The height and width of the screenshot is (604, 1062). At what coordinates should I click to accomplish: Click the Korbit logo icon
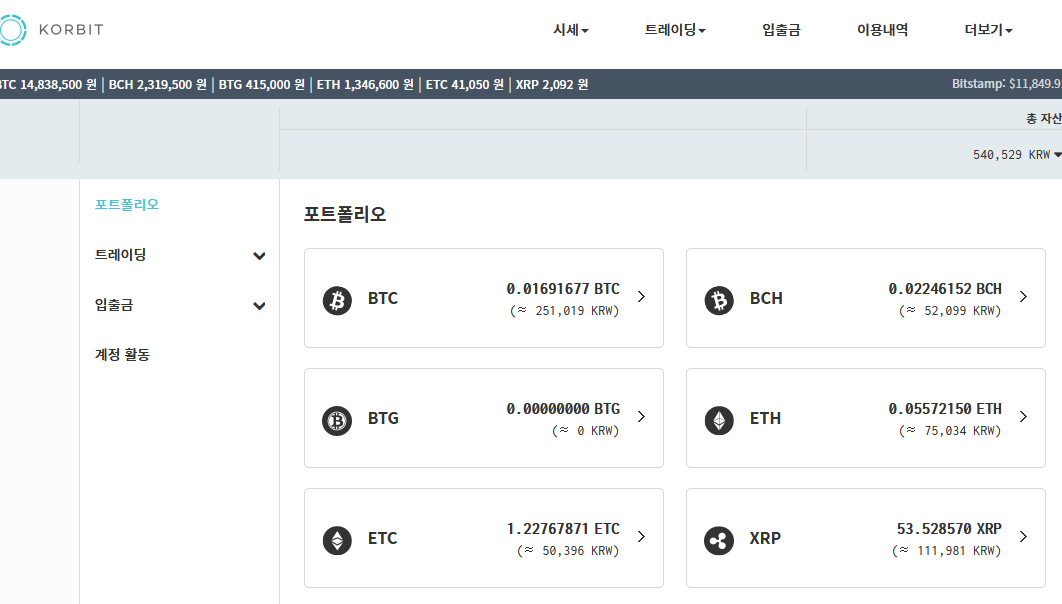pyautogui.click(x=12, y=30)
